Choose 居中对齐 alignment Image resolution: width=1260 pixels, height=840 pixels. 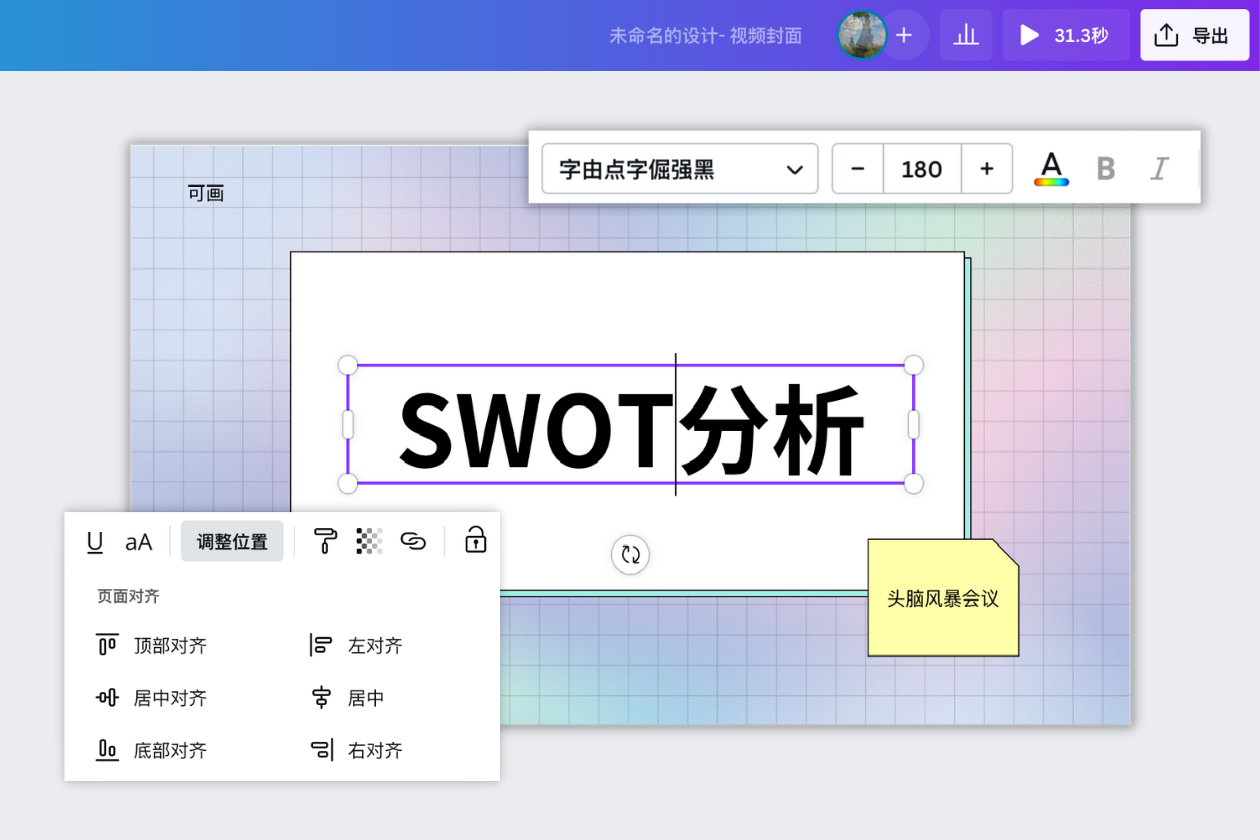(151, 698)
